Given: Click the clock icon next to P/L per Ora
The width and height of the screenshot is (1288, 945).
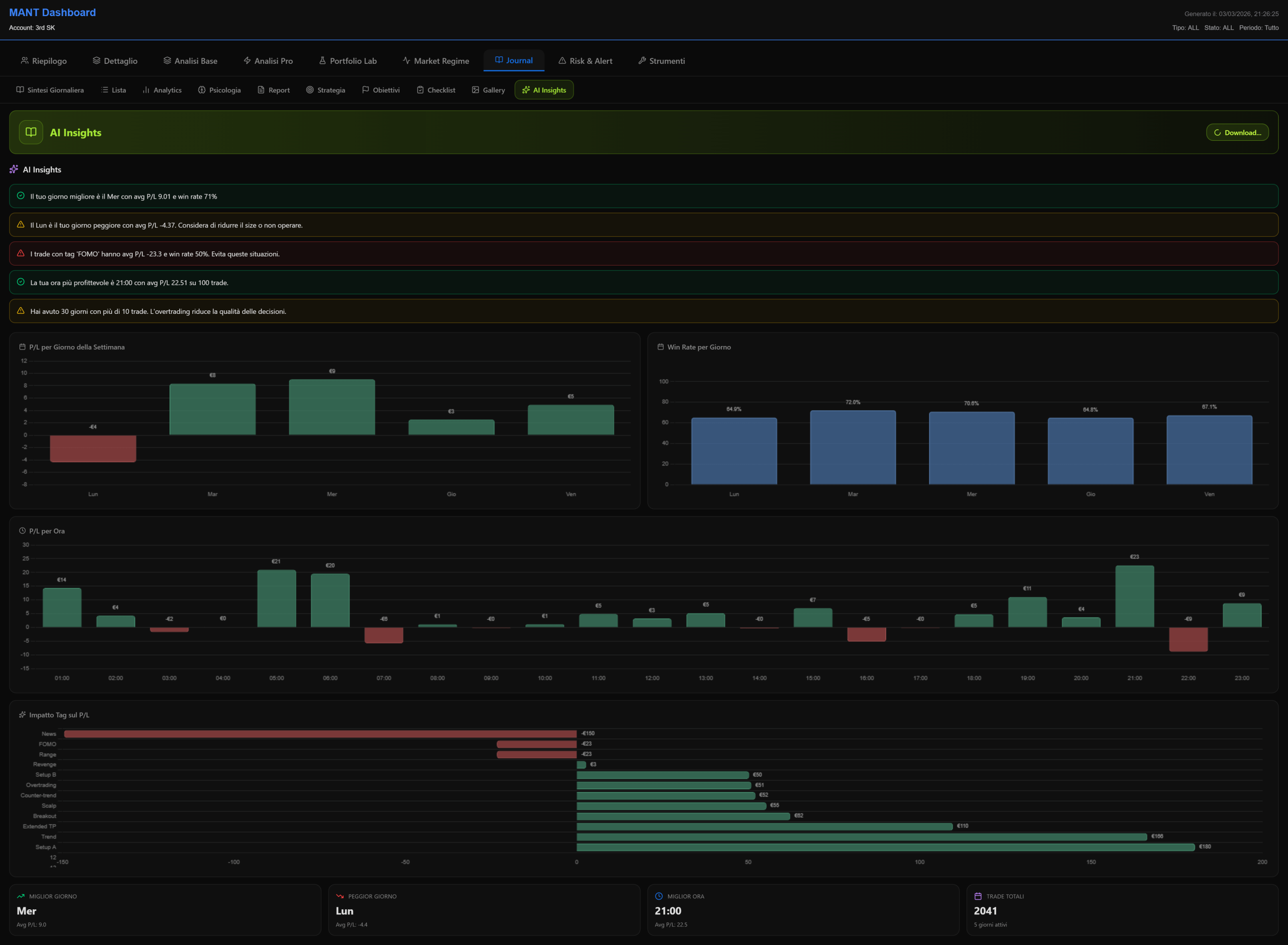Looking at the screenshot, I should 22,531.
